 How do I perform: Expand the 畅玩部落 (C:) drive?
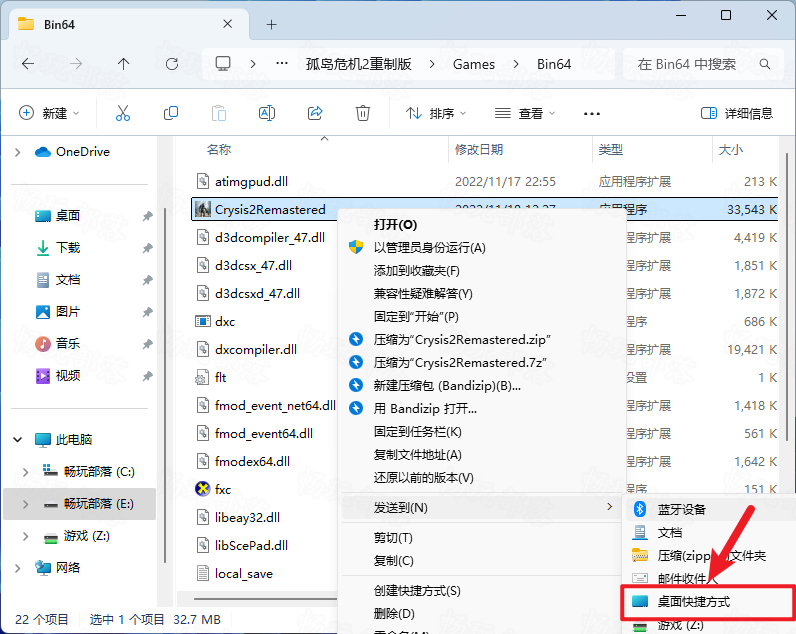25,472
